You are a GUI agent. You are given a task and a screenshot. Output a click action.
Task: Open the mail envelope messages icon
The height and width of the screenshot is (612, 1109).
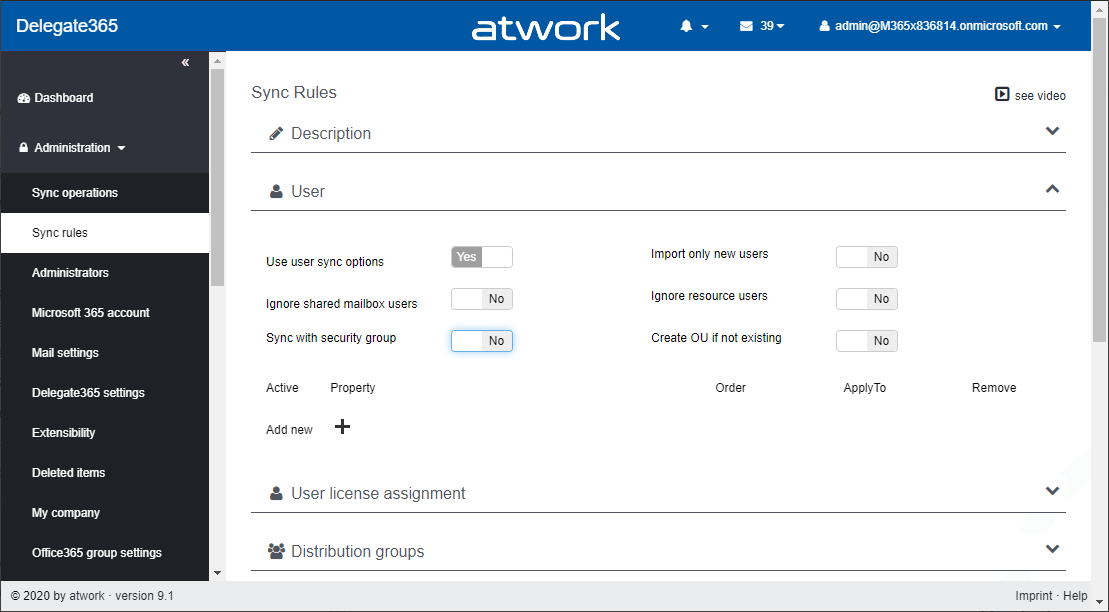746,26
